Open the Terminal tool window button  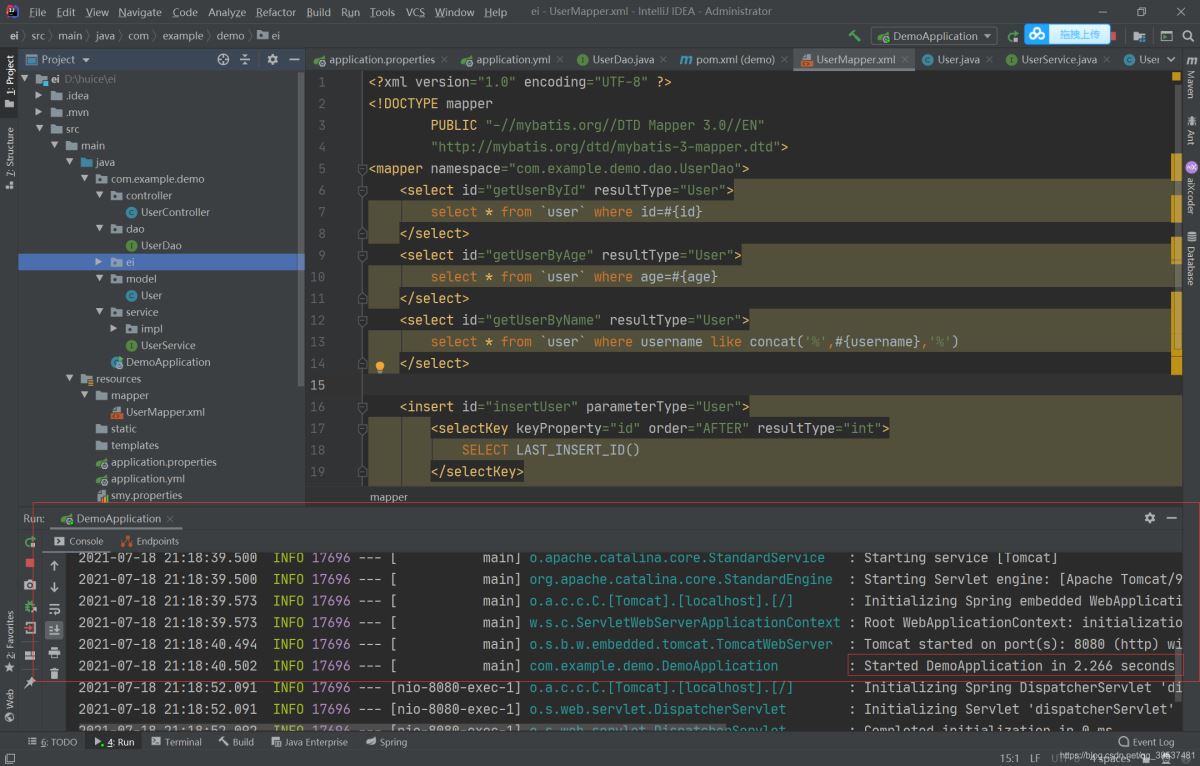(x=176, y=742)
